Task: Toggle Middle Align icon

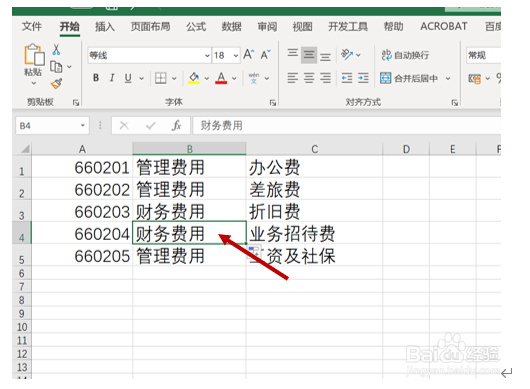Action: click(x=309, y=55)
